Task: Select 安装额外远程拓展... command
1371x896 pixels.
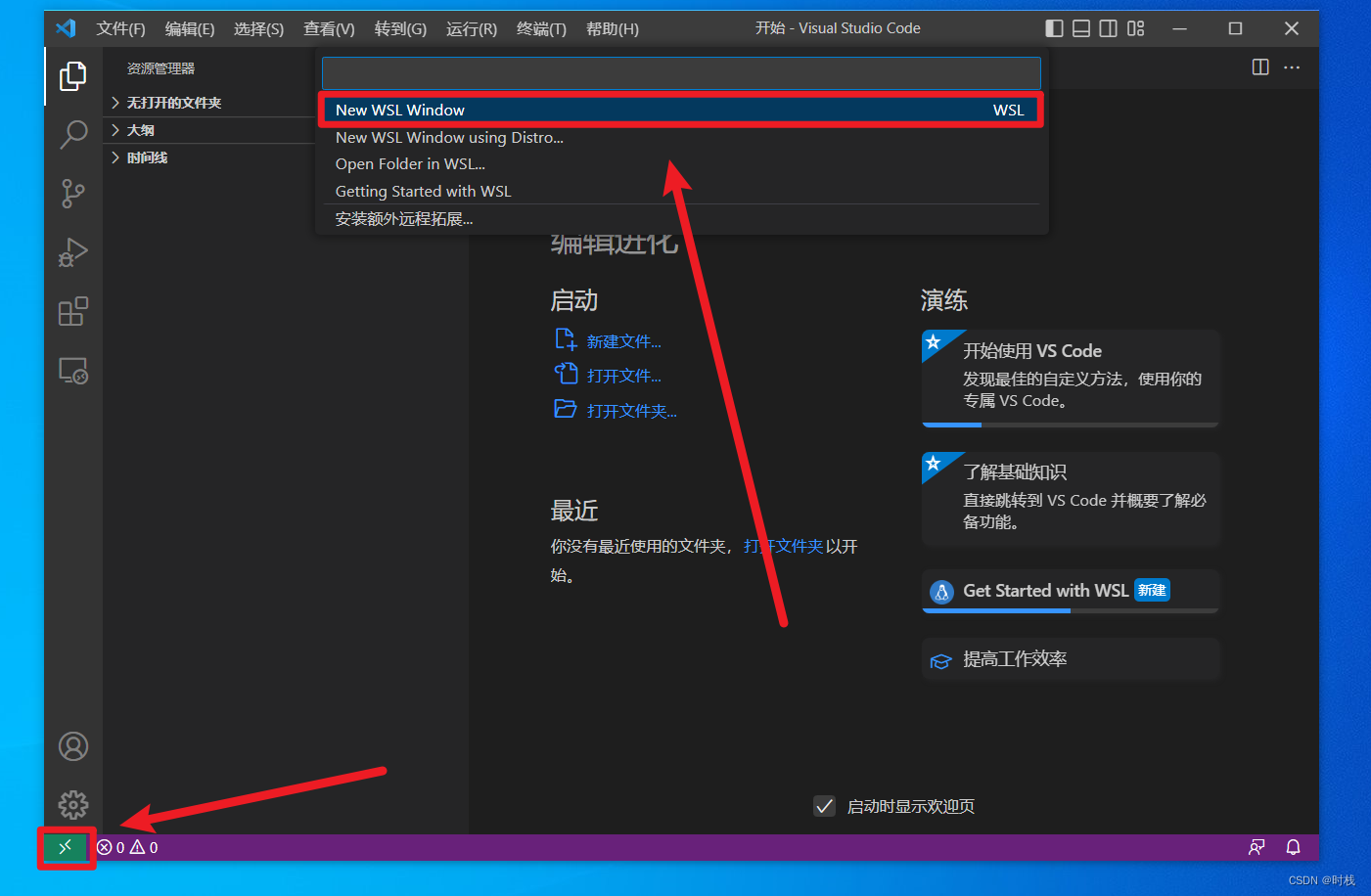Action: click(x=681, y=218)
